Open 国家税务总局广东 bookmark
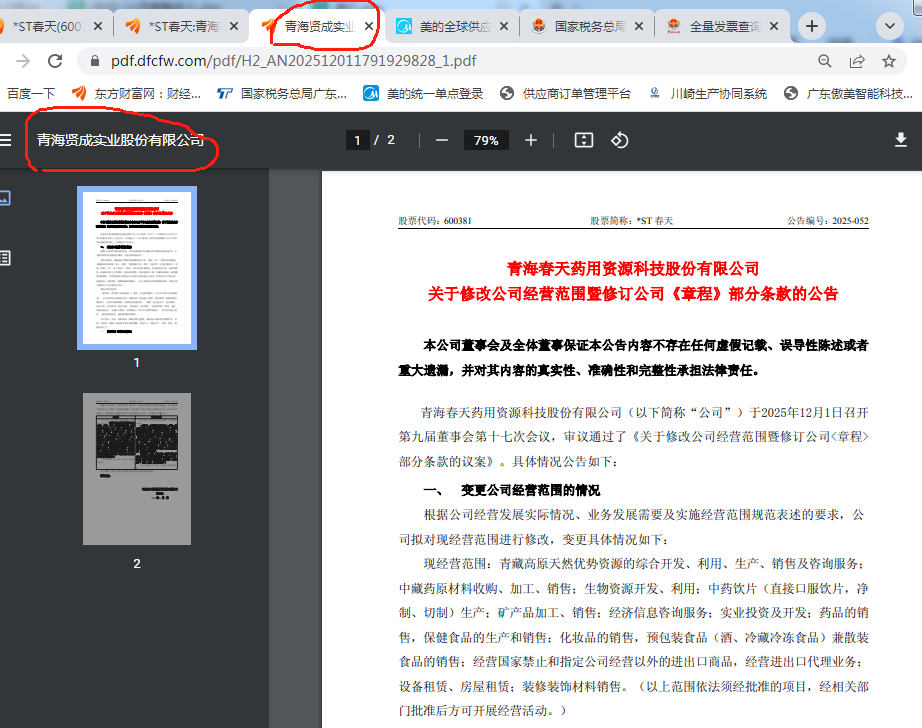The width and height of the screenshot is (922, 728). [x=282, y=93]
